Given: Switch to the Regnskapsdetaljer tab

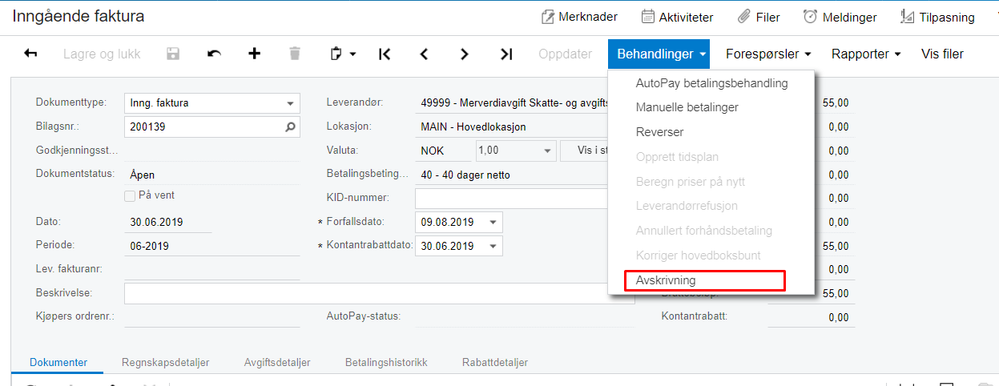Looking at the screenshot, I should pyautogui.click(x=166, y=362).
